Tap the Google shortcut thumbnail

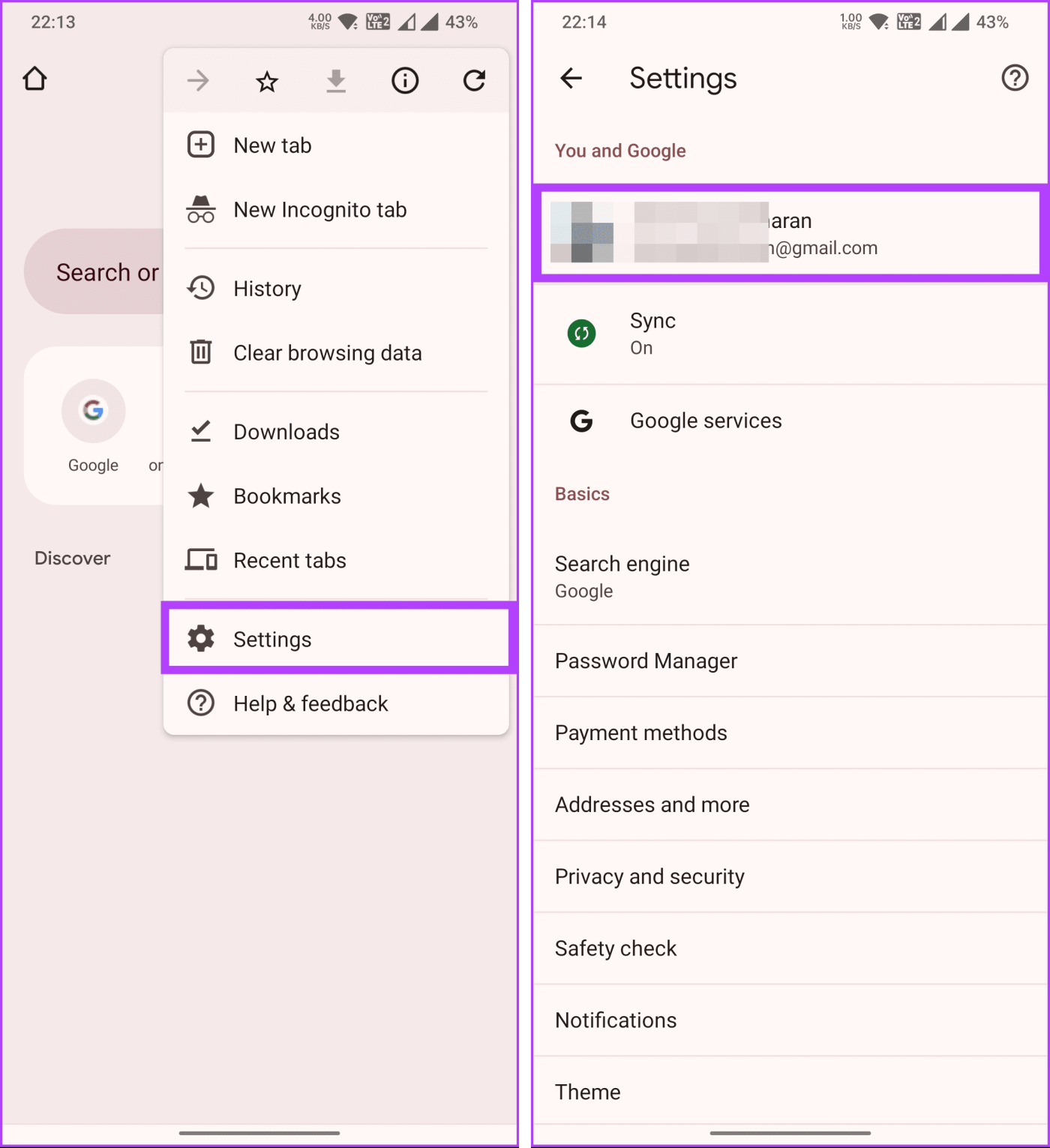pyautogui.click(x=93, y=411)
